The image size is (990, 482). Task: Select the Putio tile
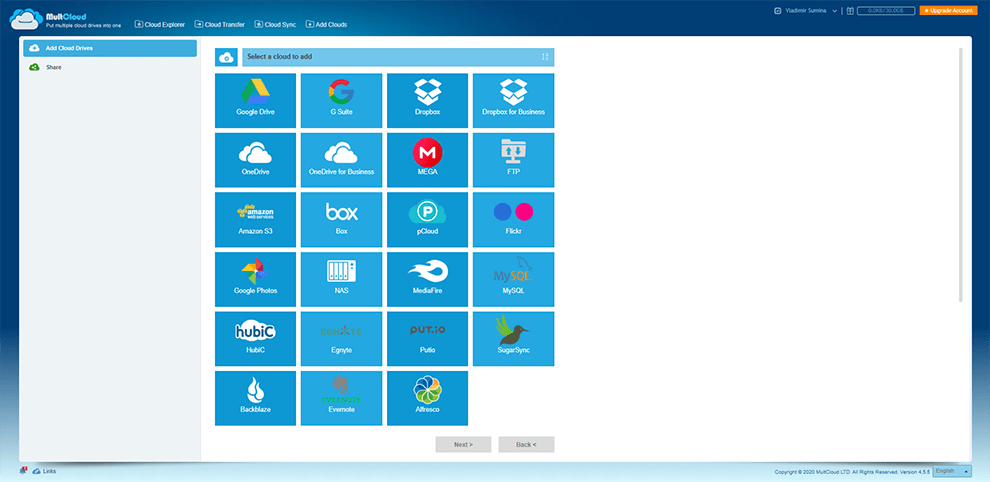pos(427,339)
